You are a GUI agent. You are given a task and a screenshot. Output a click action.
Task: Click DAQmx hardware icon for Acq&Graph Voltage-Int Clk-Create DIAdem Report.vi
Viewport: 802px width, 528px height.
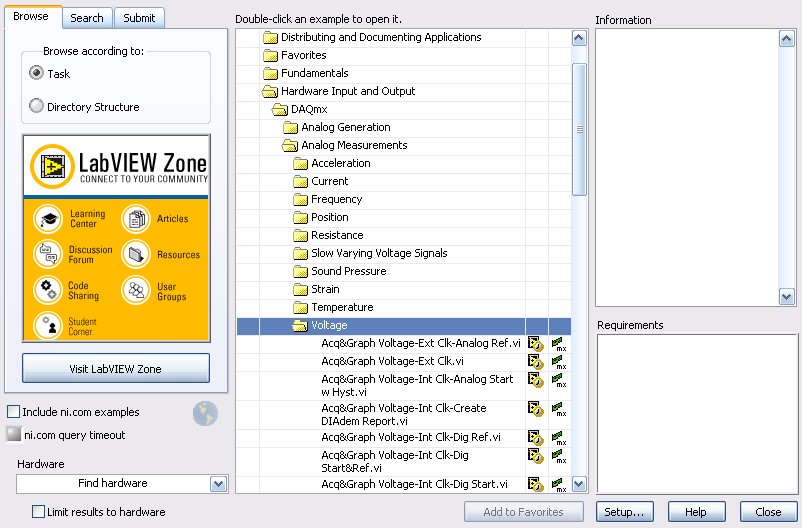click(x=559, y=409)
